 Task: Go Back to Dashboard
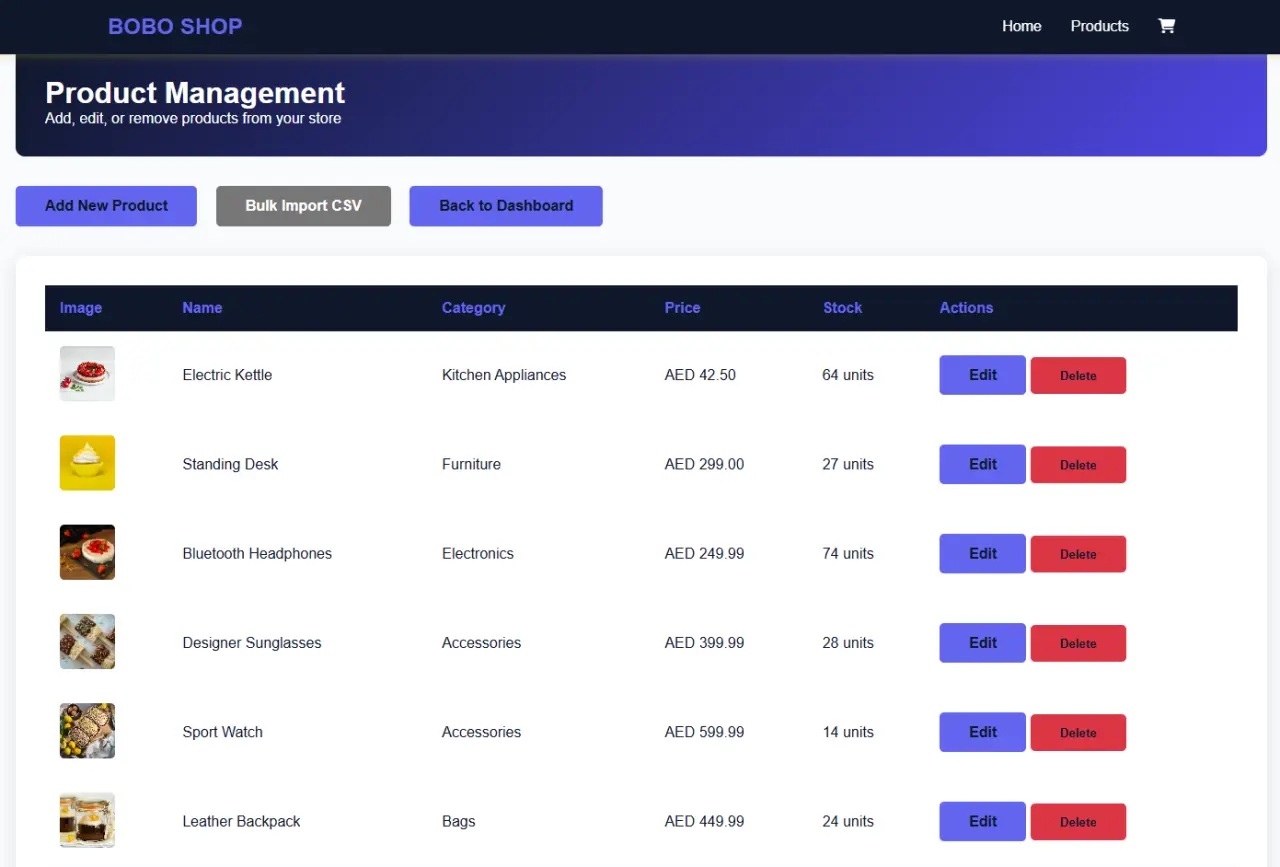[x=506, y=206]
